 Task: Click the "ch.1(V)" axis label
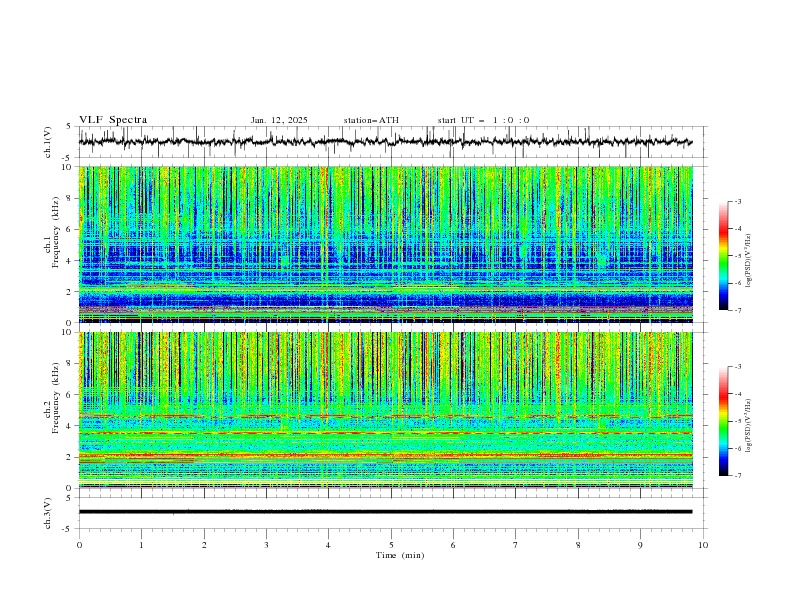47,142
